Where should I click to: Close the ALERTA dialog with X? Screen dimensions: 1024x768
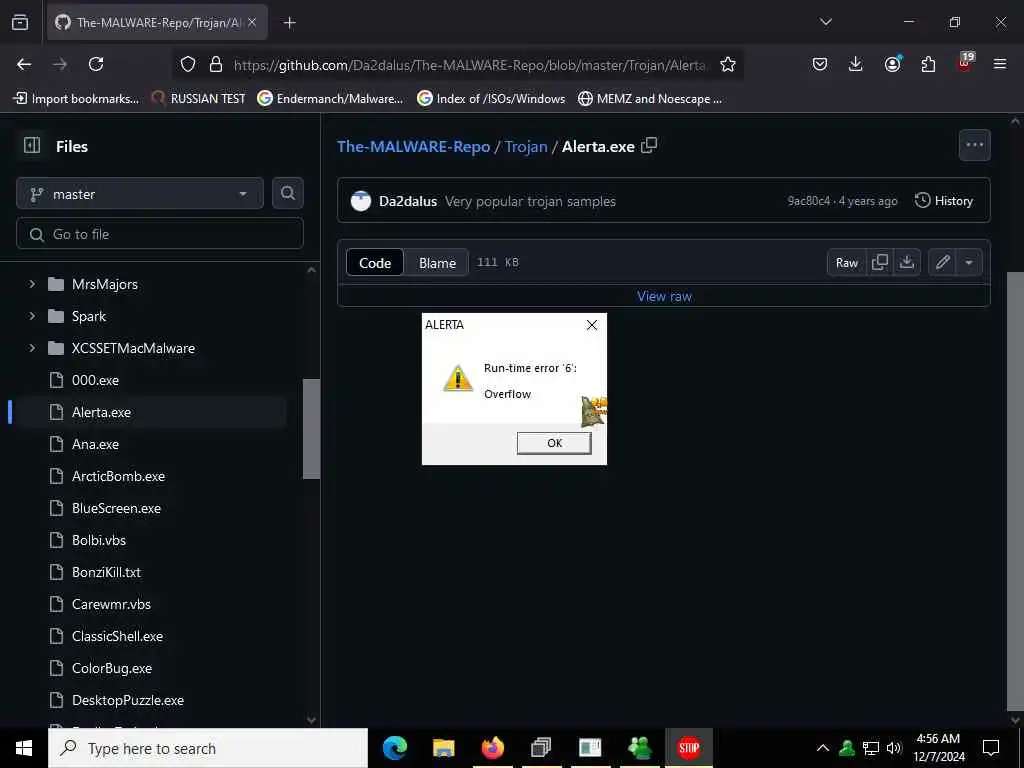pos(592,325)
